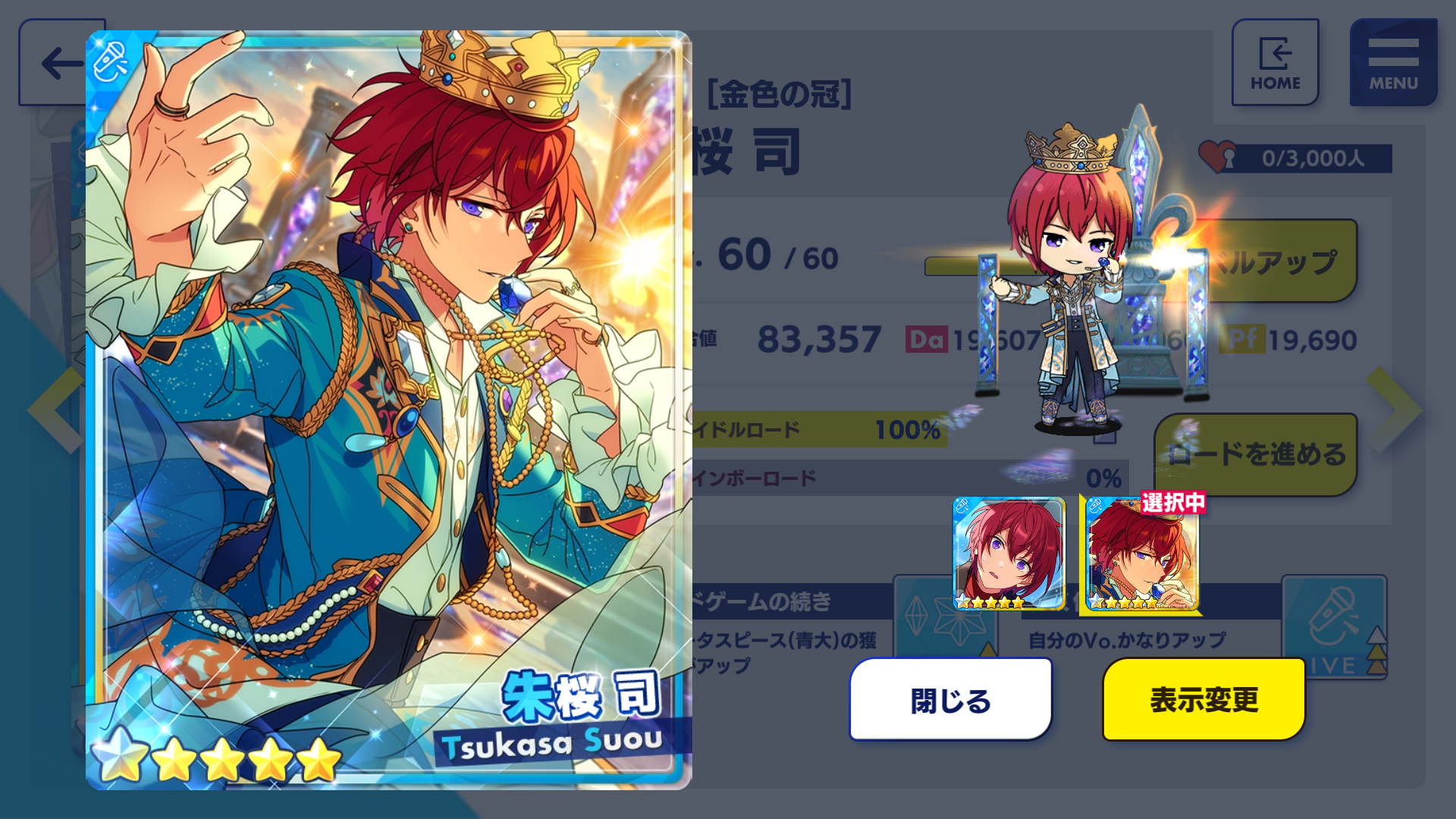Go to previous card with left chevron
The height and width of the screenshot is (819, 1456).
55,410
